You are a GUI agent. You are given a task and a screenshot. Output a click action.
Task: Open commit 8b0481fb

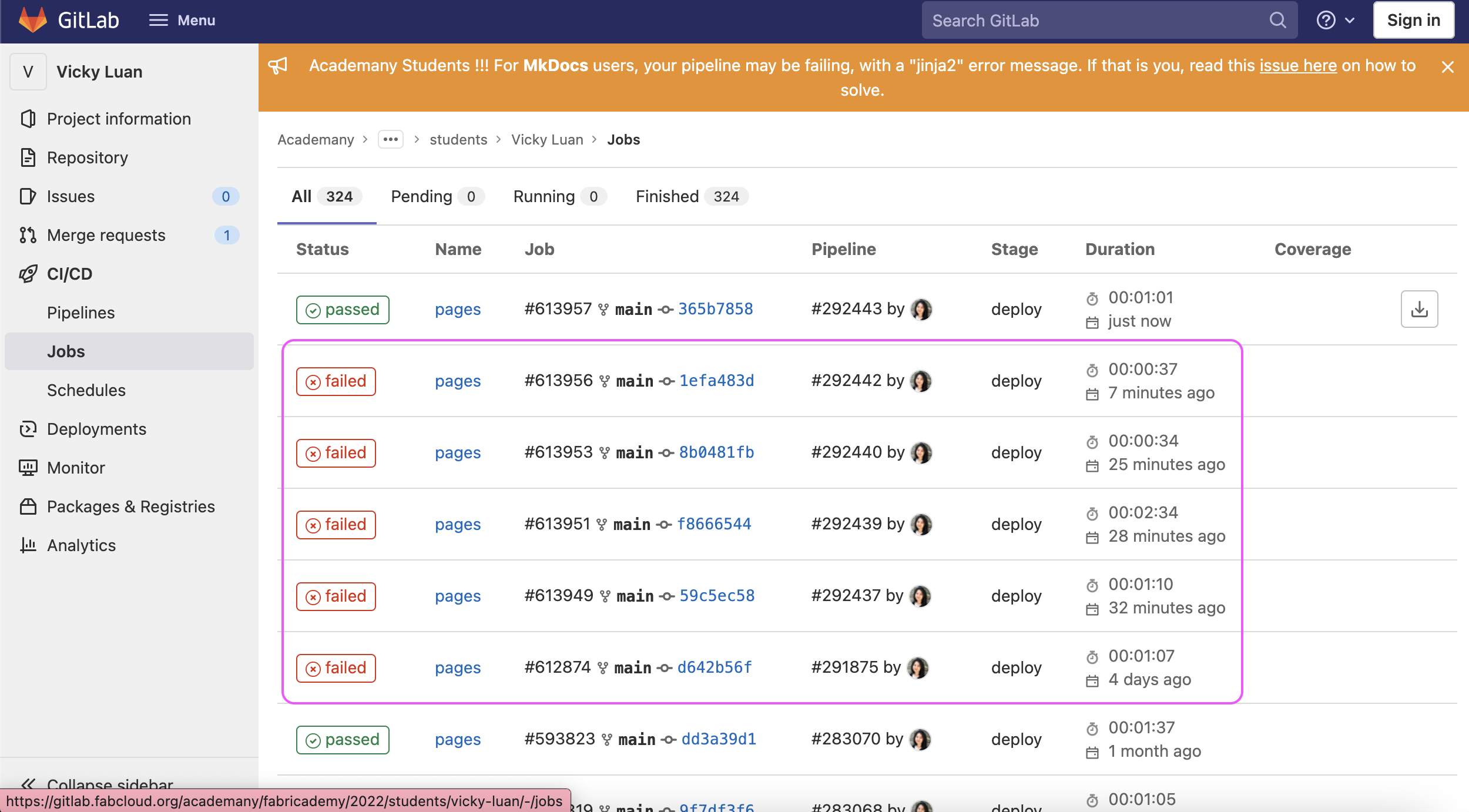click(x=717, y=452)
